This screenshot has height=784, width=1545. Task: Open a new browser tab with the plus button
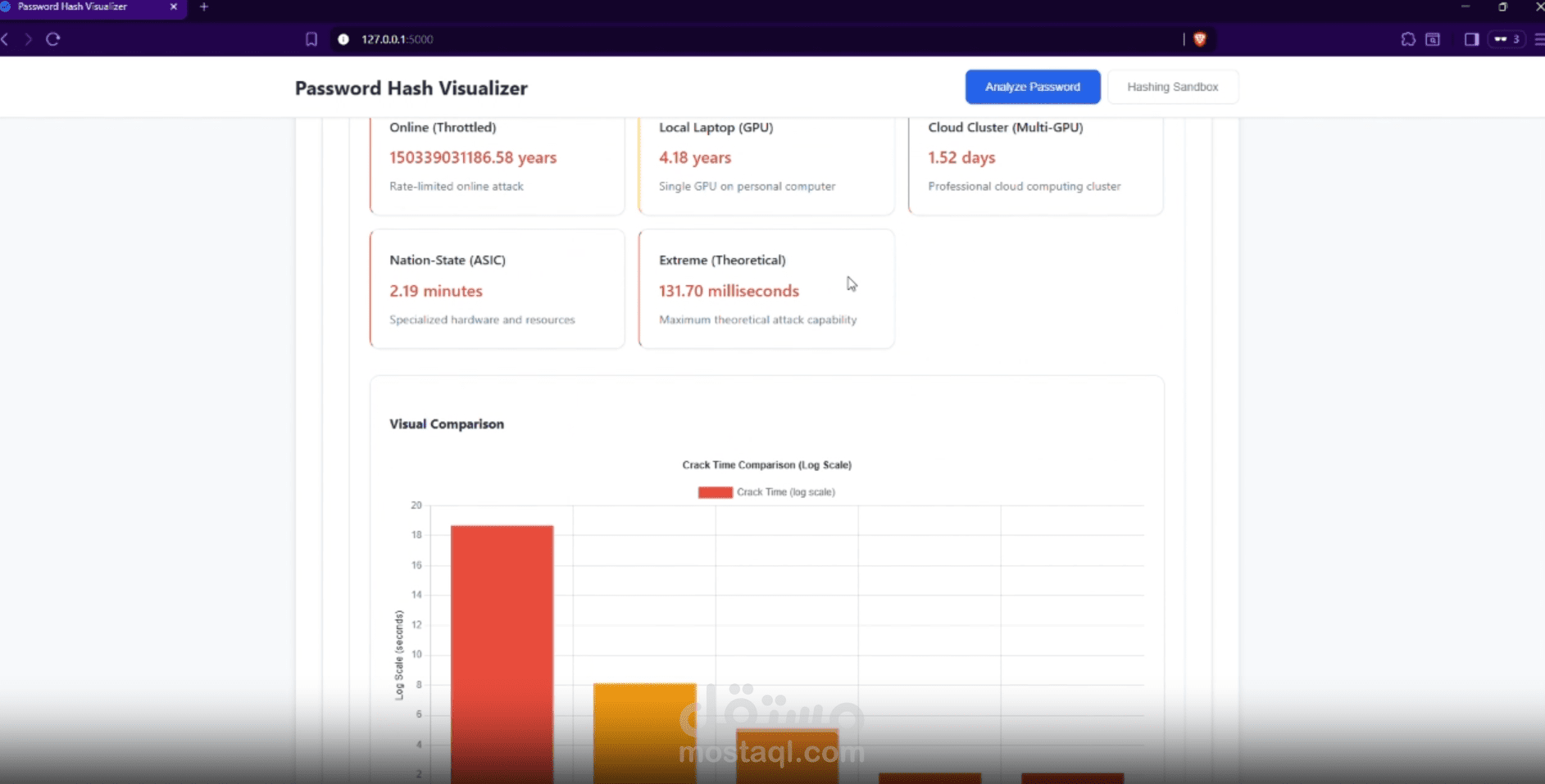pyautogui.click(x=203, y=8)
